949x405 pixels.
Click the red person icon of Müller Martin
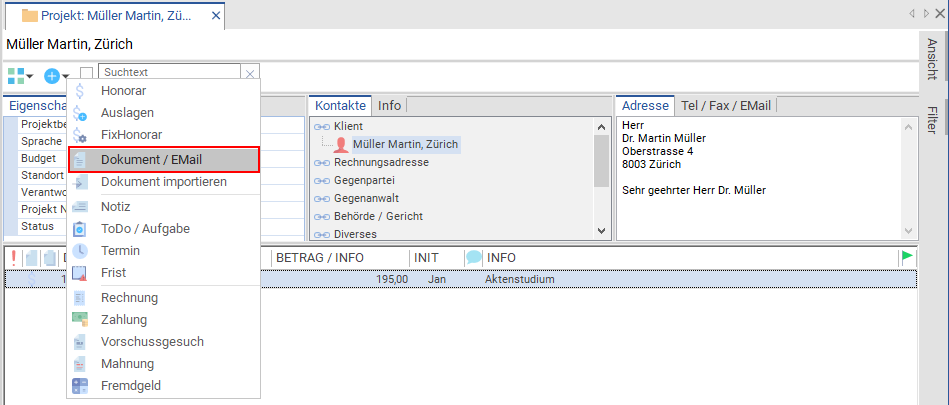click(x=342, y=145)
